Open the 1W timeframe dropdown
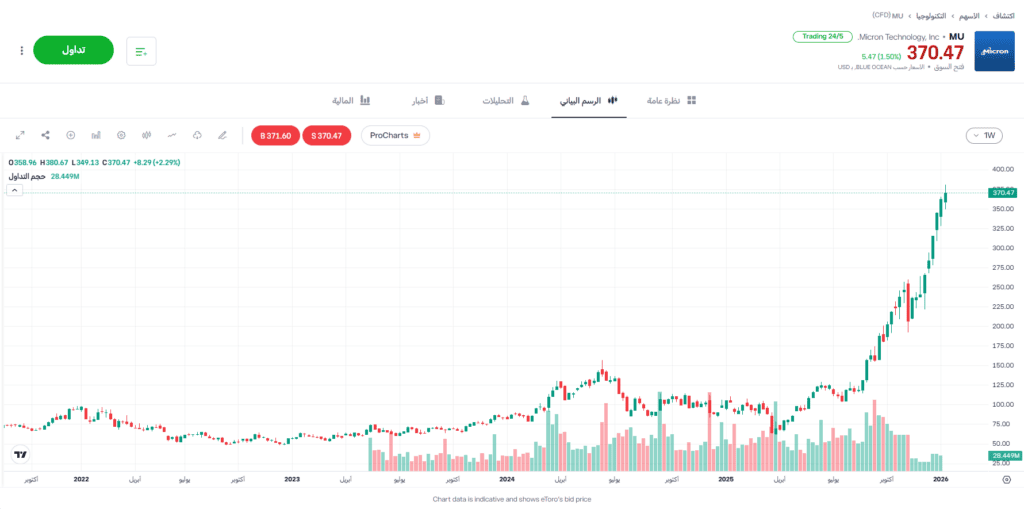 (985, 135)
